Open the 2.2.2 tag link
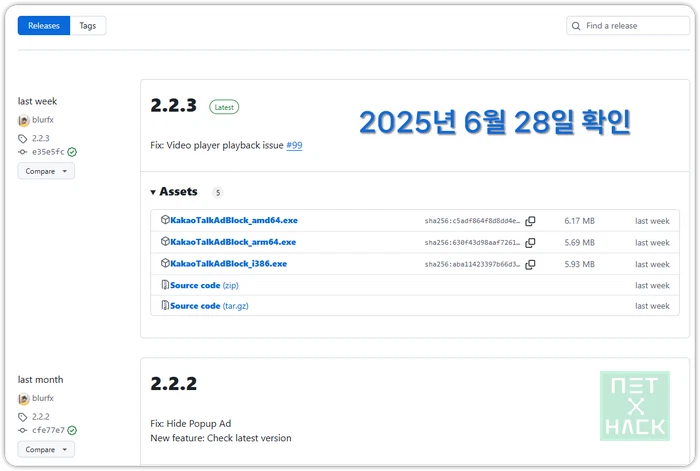Image resolution: width=700 pixels, height=471 pixels. tap(41, 417)
